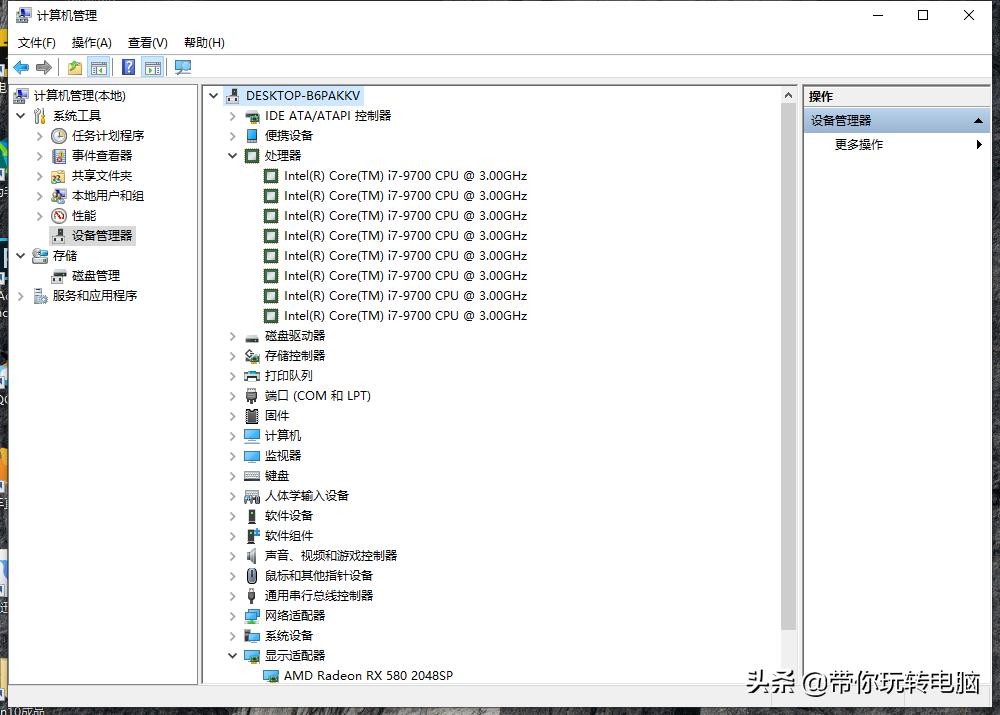Toggle the console tree pane icon
The width and height of the screenshot is (1000, 715).
pyautogui.click(x=99, y=67)
